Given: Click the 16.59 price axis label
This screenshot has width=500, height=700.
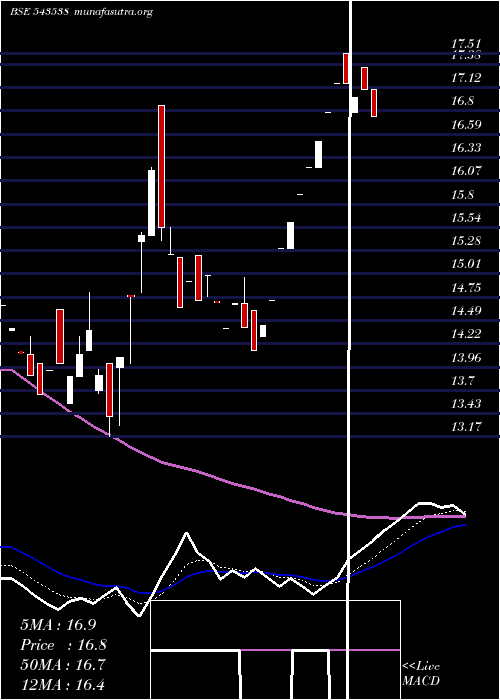Looking at the screenshot, I should click(466, 125).
